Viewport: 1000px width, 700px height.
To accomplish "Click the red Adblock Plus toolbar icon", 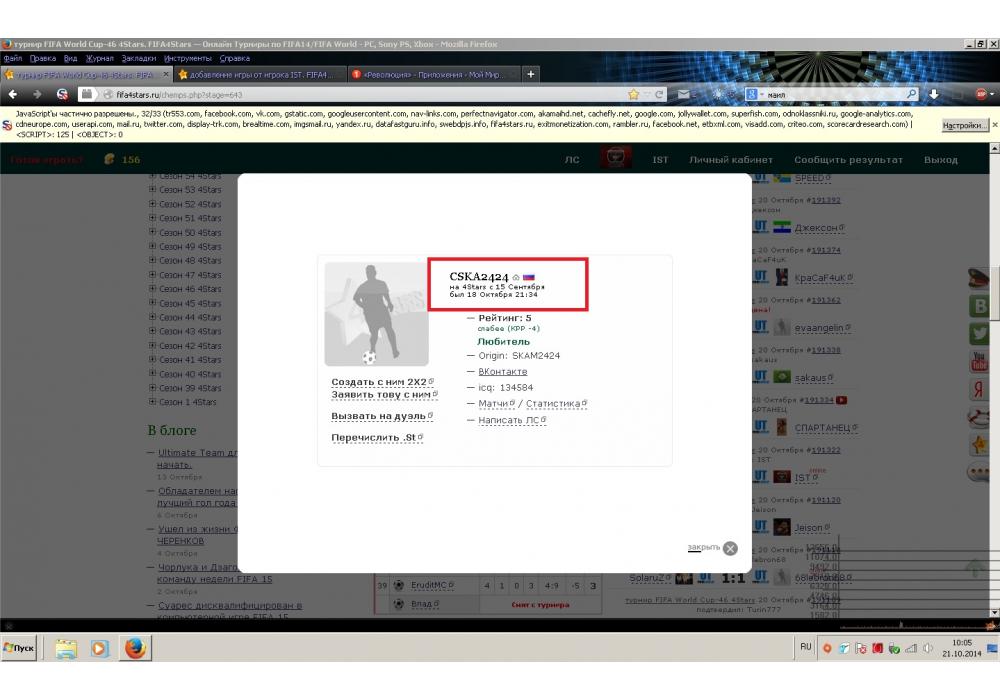I will [x=982, y=94].
